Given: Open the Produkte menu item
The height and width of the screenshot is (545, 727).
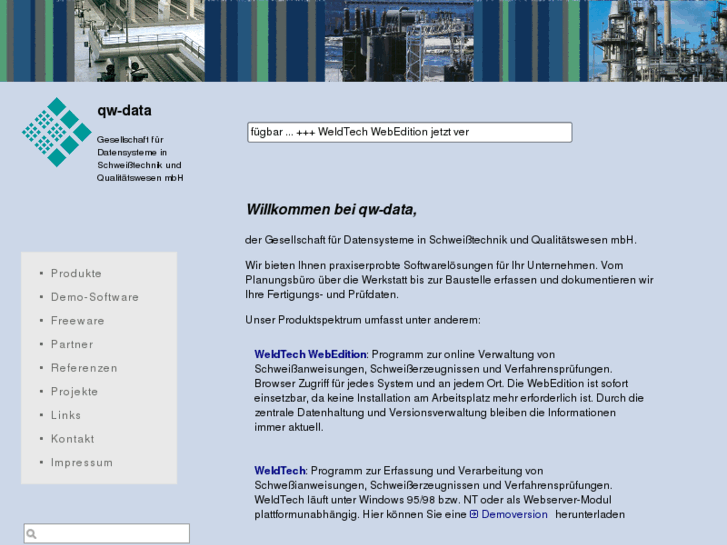Looking at the screenshot, I should click(76, 273).
